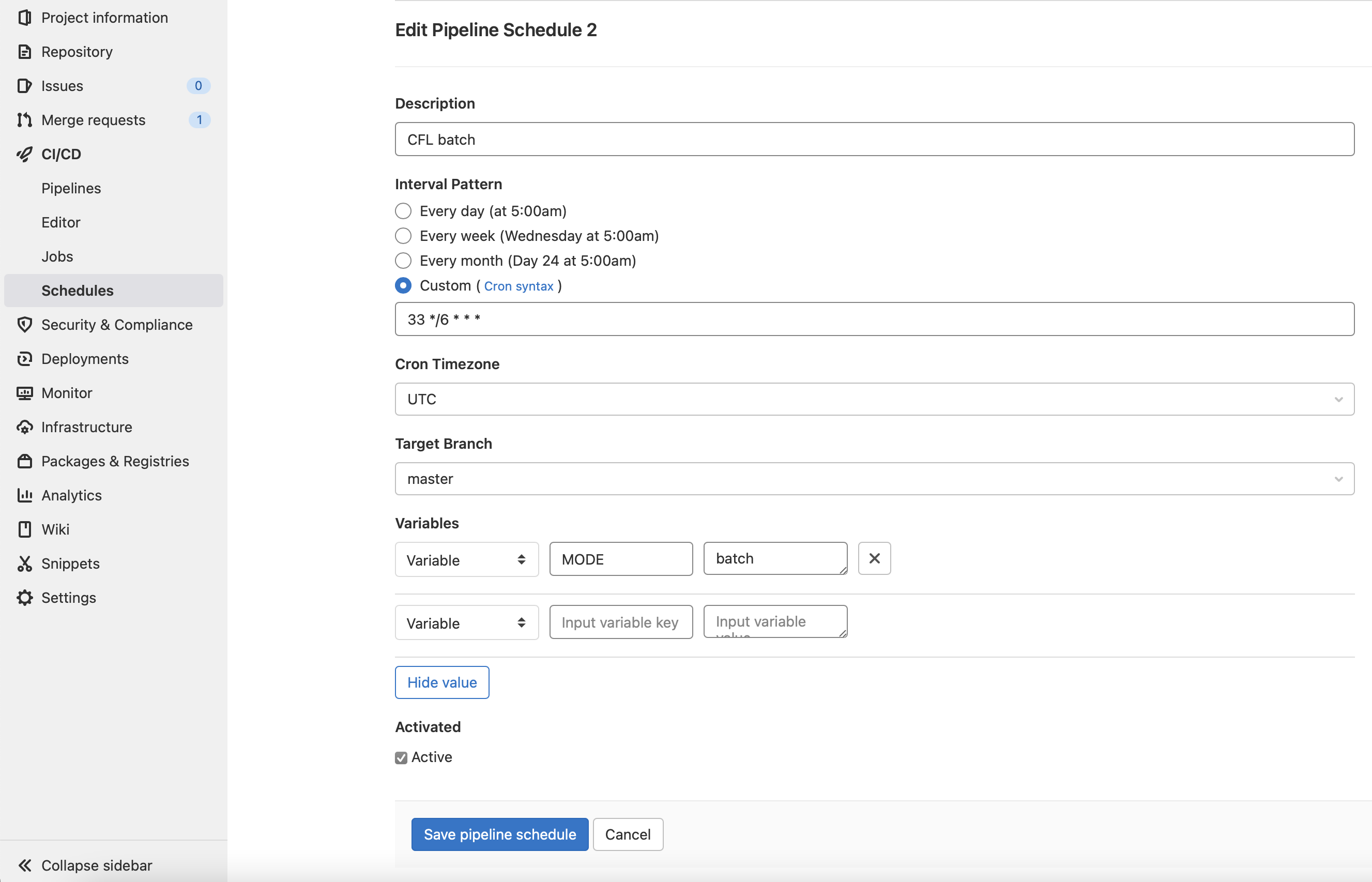
Task: Click the CI/CD rocket icon
Action: (x=24, y=154)
